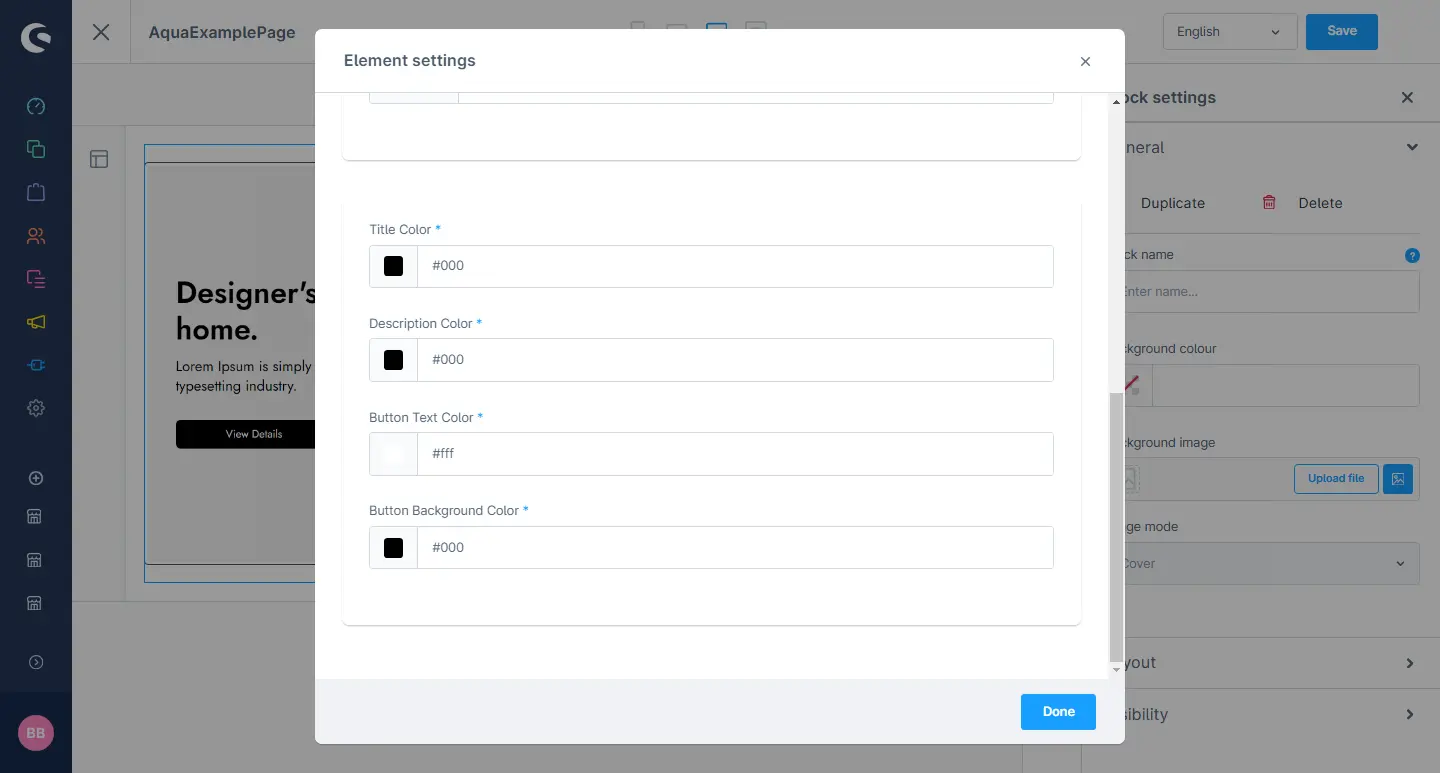The width and height of the screenshot is (1440, 773).
Task: Click the blue help icon near block name
Action: pyautogui.click(x=1412, y=255)
